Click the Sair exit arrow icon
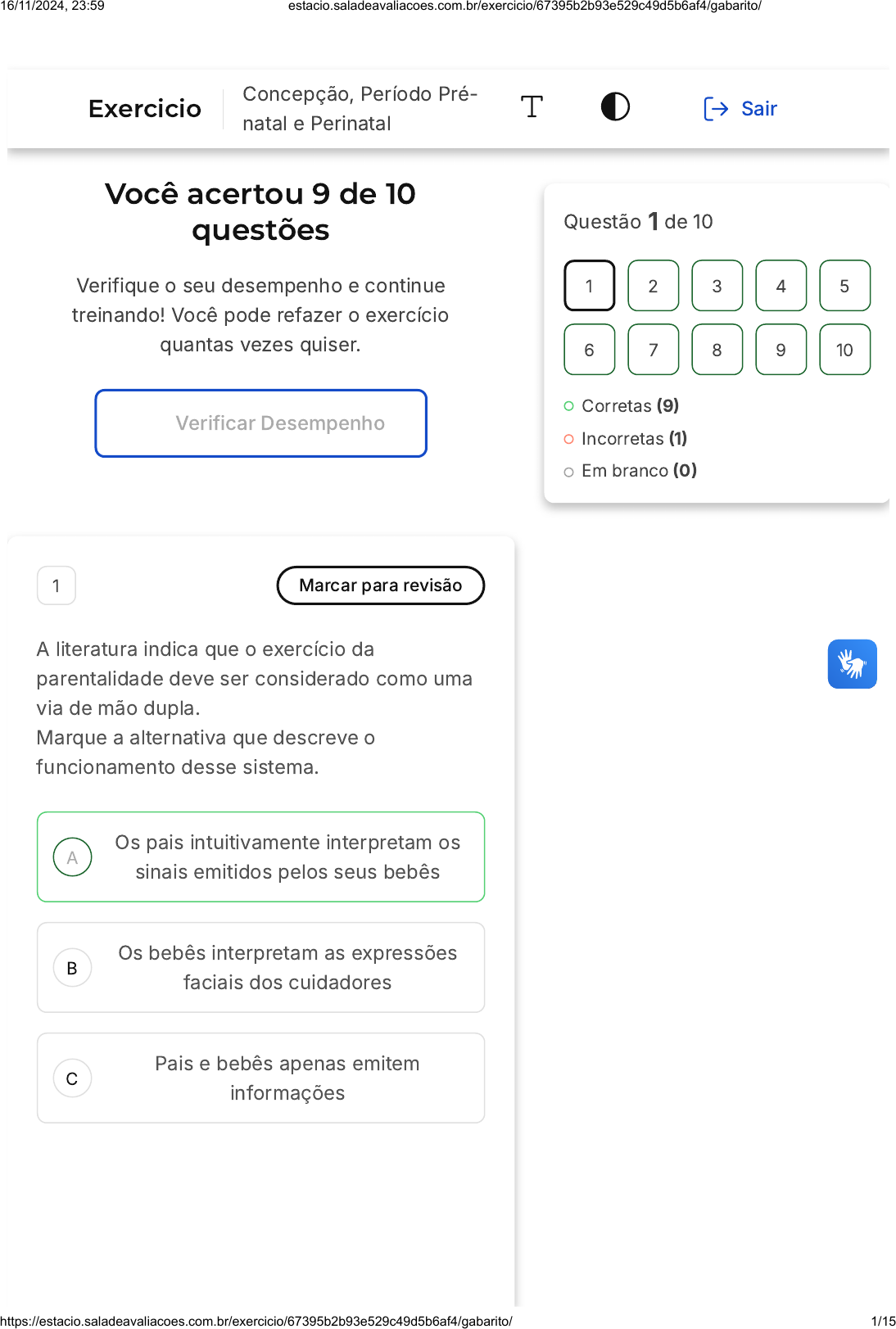896x1329 pixels. [716, 109]
